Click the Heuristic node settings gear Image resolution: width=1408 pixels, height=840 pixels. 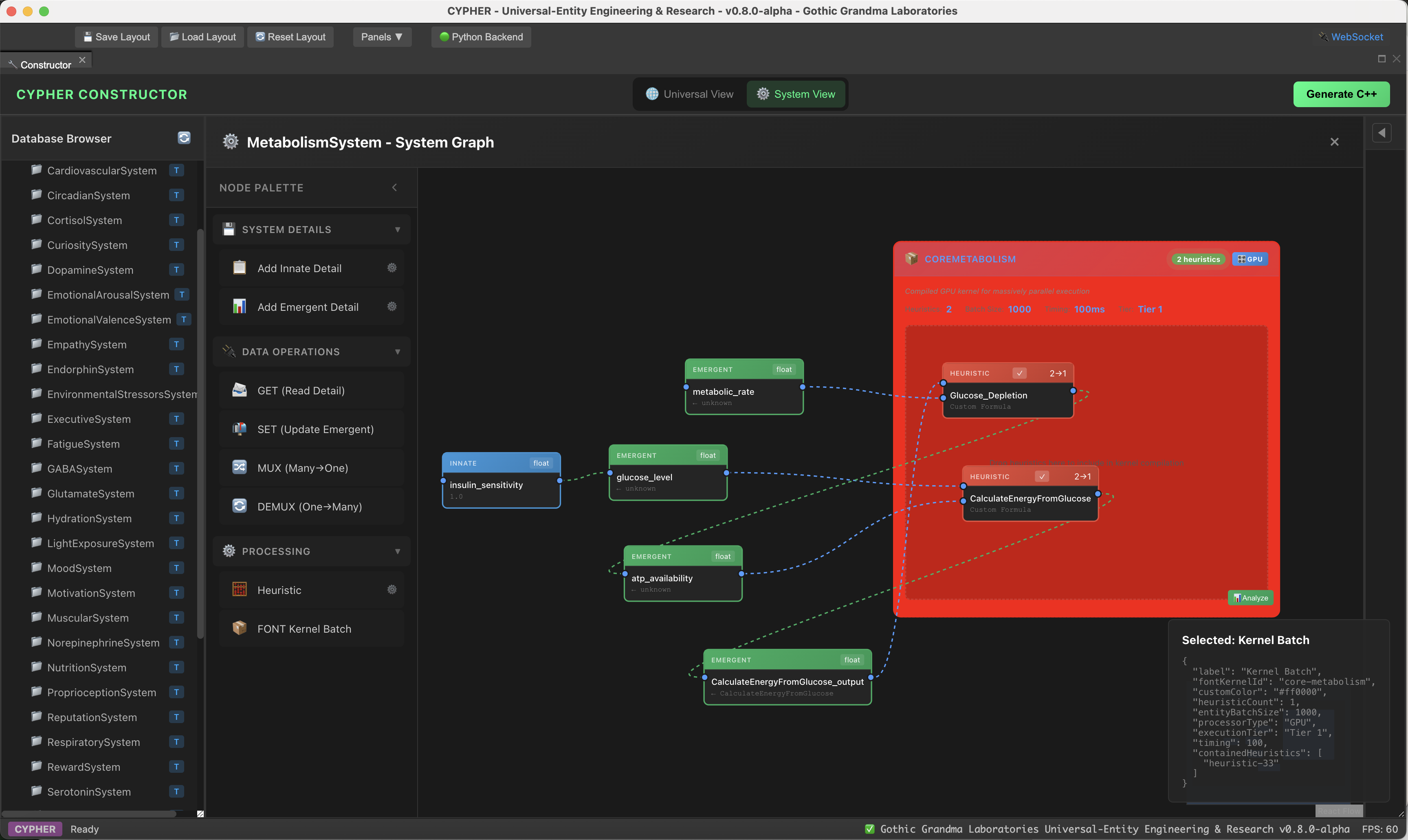pyautogui.click(x=392, y=590)
